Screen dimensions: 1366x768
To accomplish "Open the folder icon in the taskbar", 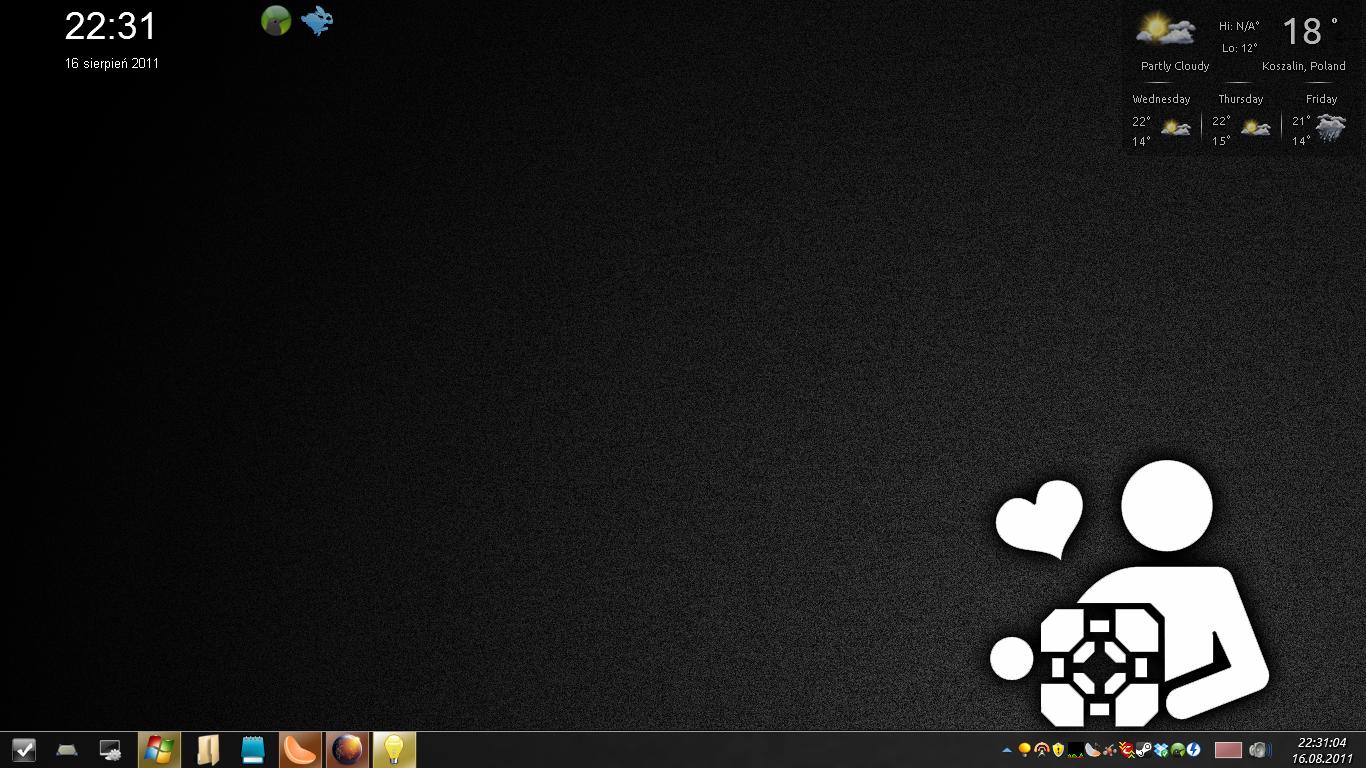I will pos(207,750).
